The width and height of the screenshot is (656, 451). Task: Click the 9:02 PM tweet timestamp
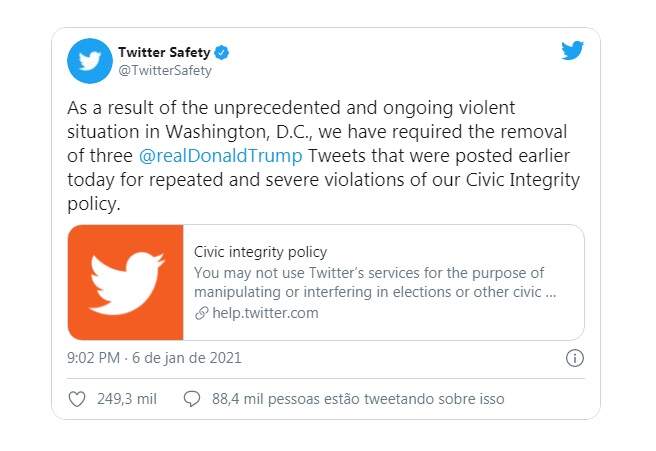(95, 358)
